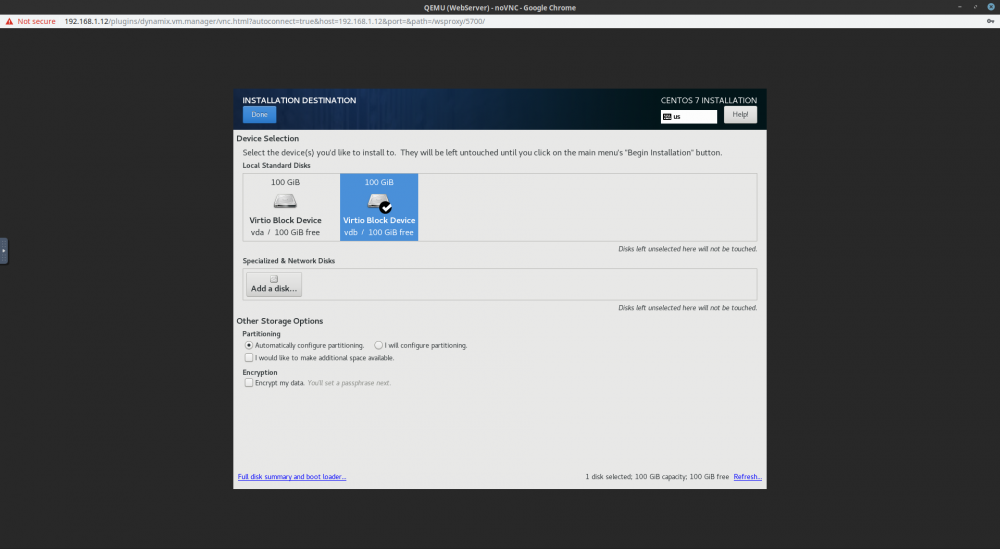Viewport: 1000px width, 549px height.
Task: Select Automatically configure partitioning radio
Action: (249, 345)
